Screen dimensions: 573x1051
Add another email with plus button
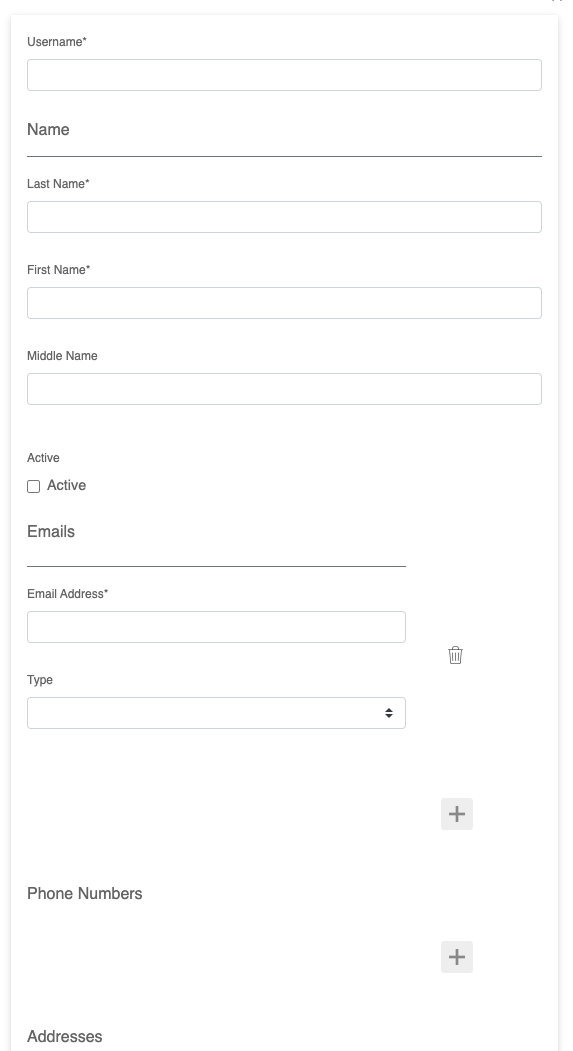(x=457, y=814)
